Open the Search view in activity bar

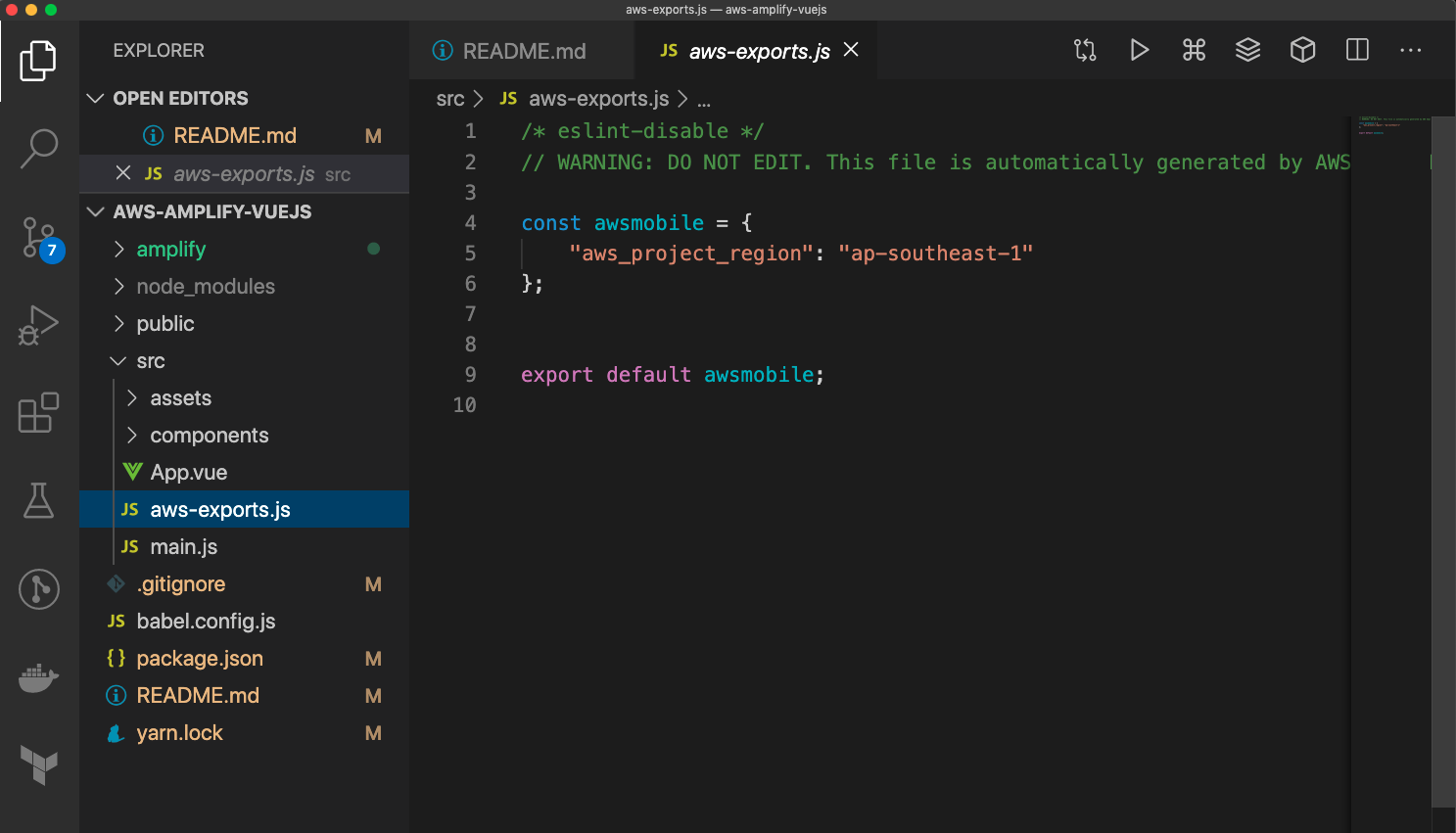[39, 148]
